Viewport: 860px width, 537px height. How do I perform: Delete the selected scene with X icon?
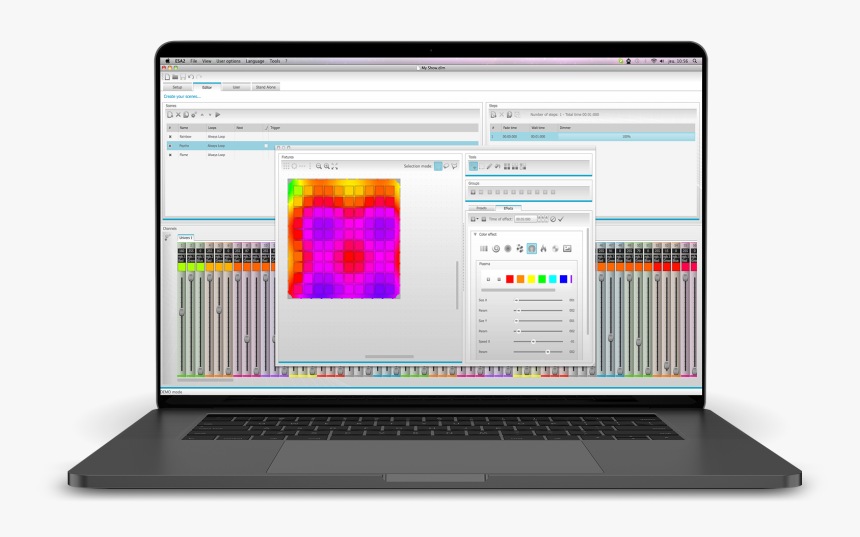(178, 115)
